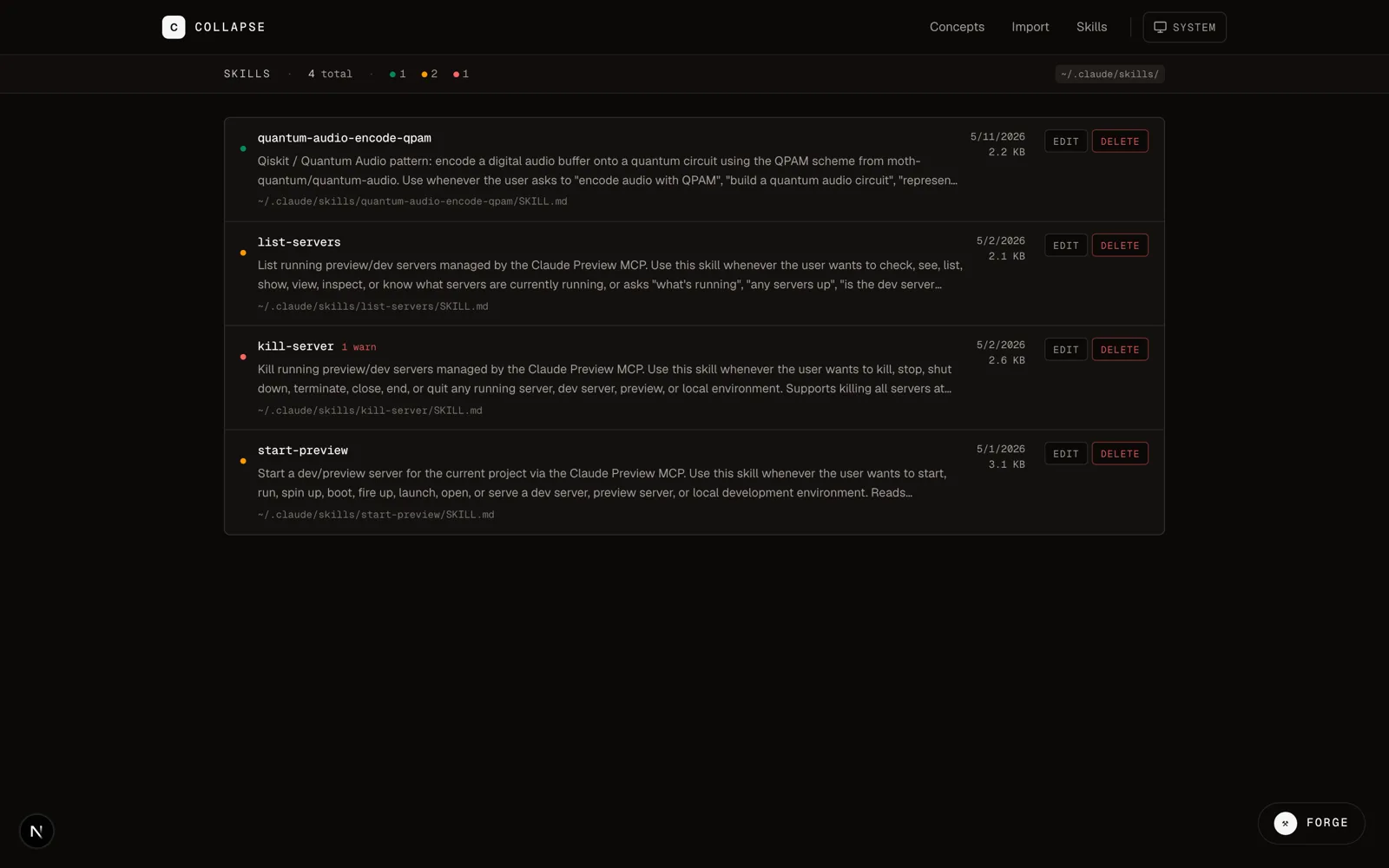Click green status dot of quantum-audio-encode-qpam
Viewport: 1389px width, 868px height.
coord(243,148)
